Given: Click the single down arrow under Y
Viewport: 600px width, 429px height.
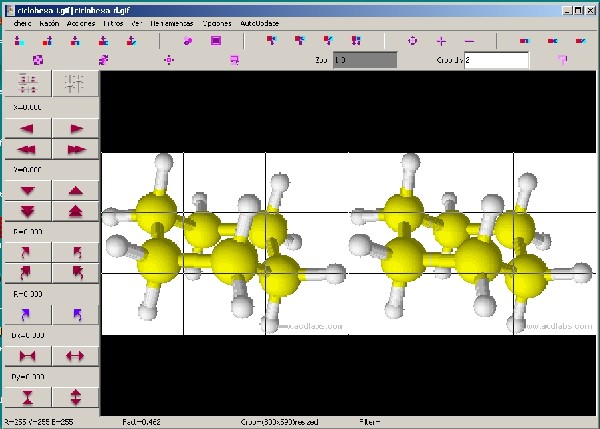Looking at the screenshot, I should (x=27, y=190).
